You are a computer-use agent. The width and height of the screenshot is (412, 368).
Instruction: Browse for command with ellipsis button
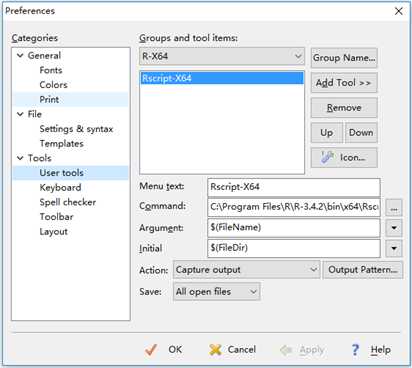[x=394, y=208]
